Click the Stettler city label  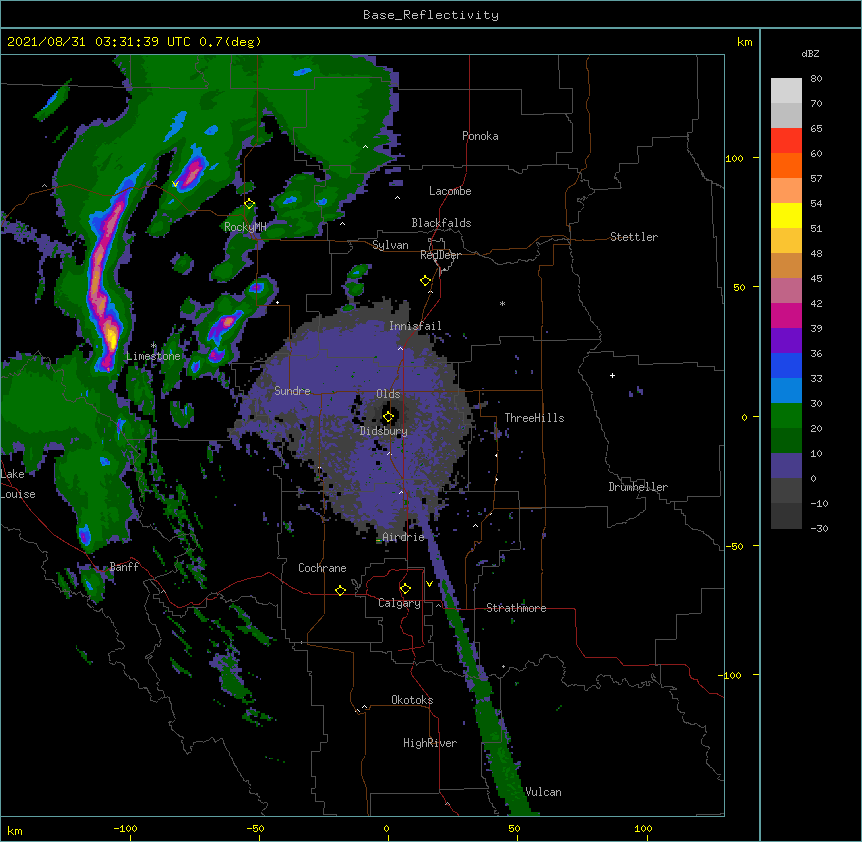tap(634, 237)
